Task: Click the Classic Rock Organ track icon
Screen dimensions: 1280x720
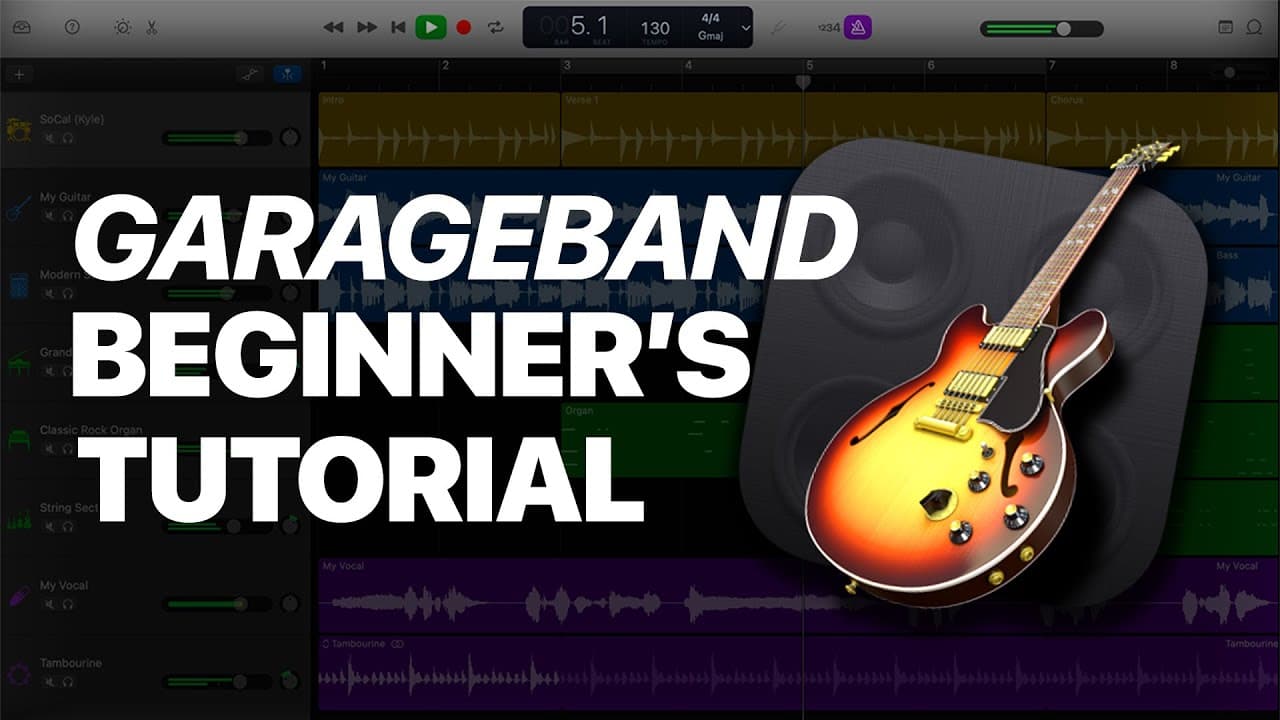Action: tap(18, 440)
